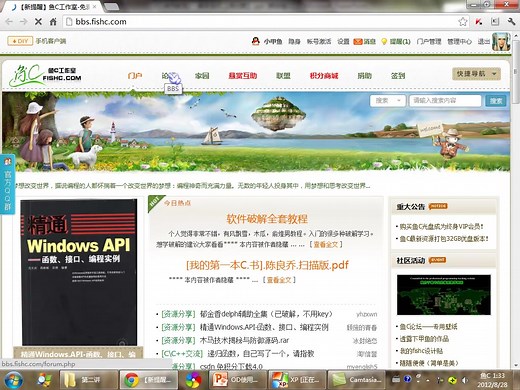The width and height of the screenshot is (520, 390).
Task: Click the search content input field
Action: pos(445,100)
